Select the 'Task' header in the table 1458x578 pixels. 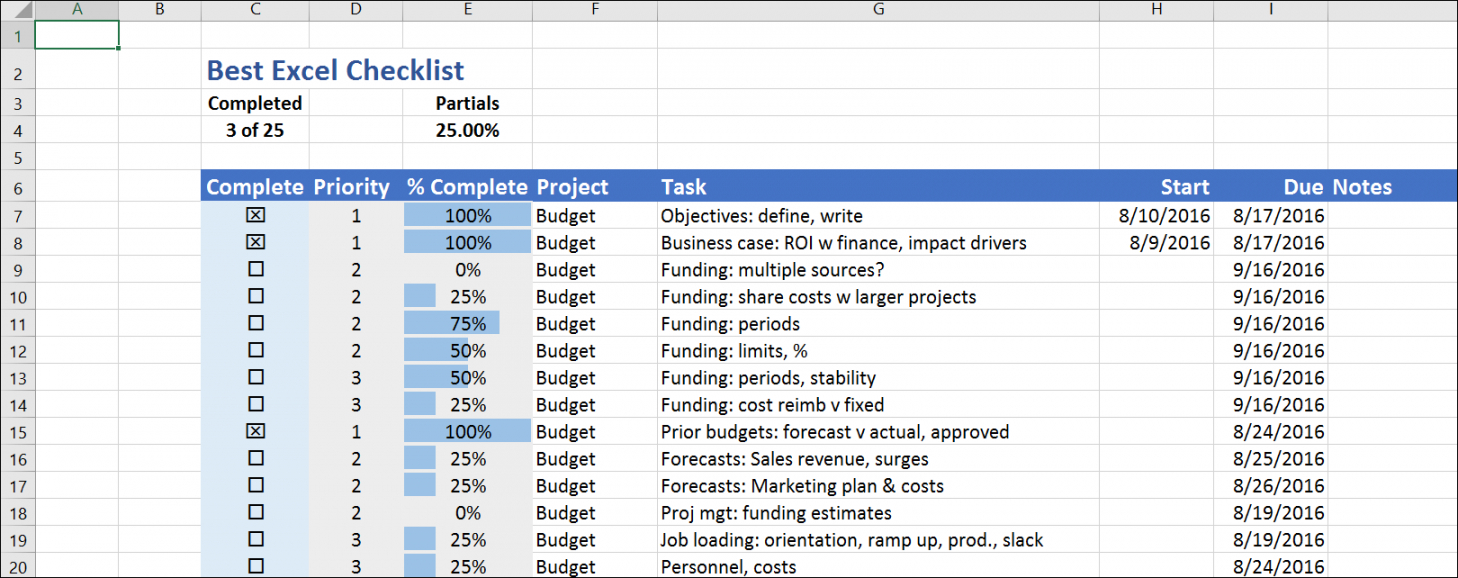point(684,187)
